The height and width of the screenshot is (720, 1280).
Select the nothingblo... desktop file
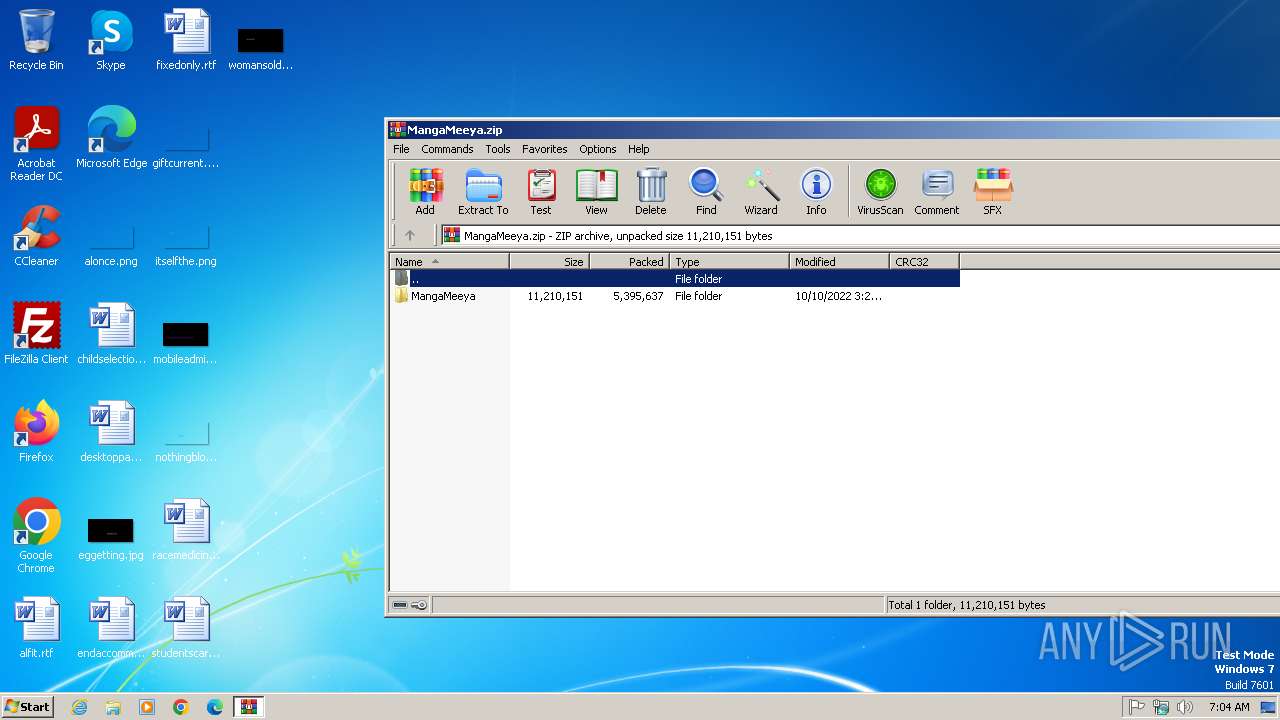point(186,442)
